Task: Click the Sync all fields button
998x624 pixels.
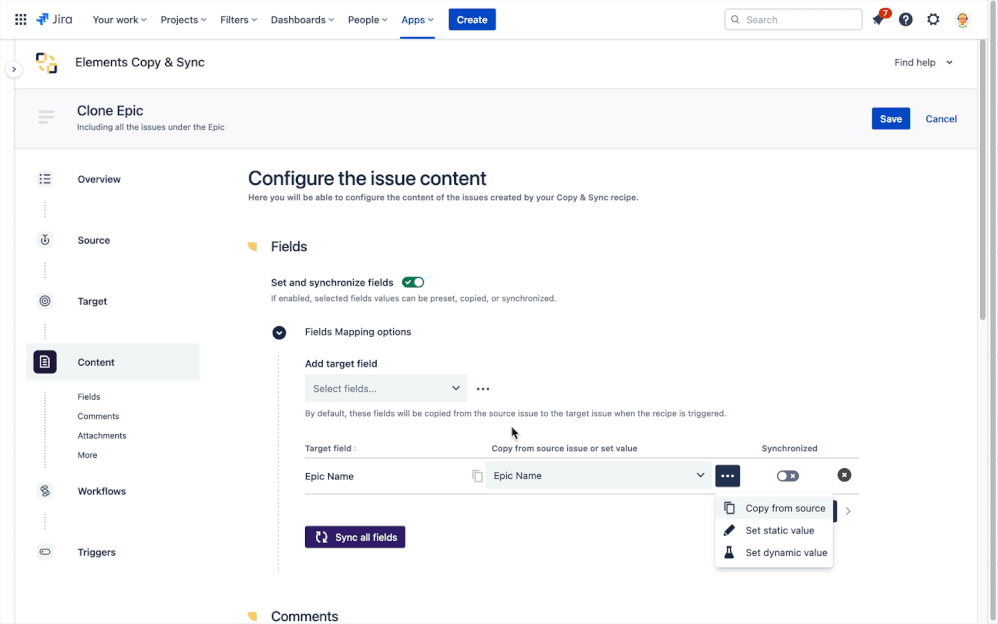Action: click(x=355, y=537)
